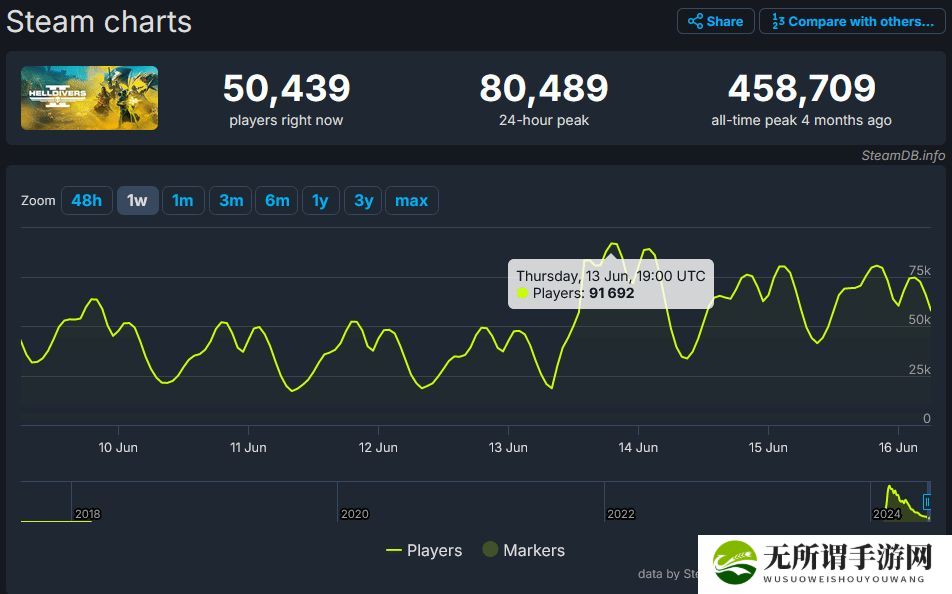Choose the 3y zoom option
952x594 pixels.
click(363, 200)
